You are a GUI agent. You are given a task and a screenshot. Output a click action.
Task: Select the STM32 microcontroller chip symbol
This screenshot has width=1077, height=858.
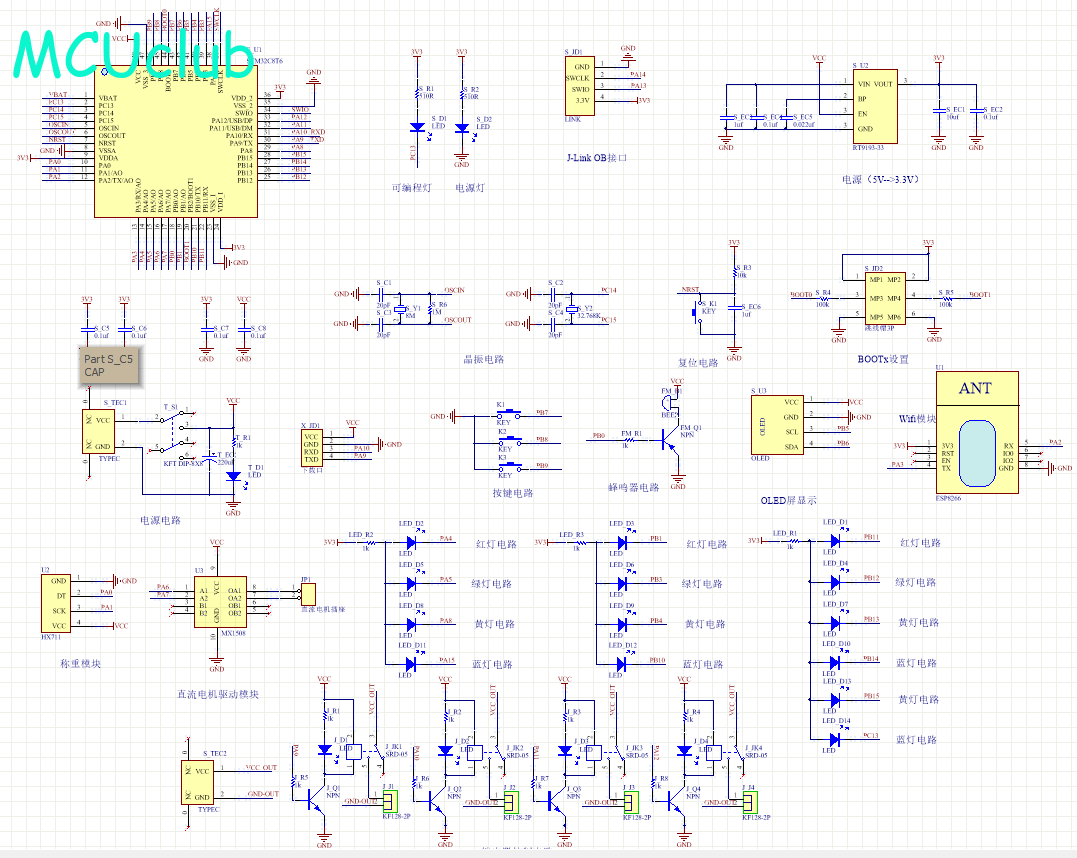point(176,141)
